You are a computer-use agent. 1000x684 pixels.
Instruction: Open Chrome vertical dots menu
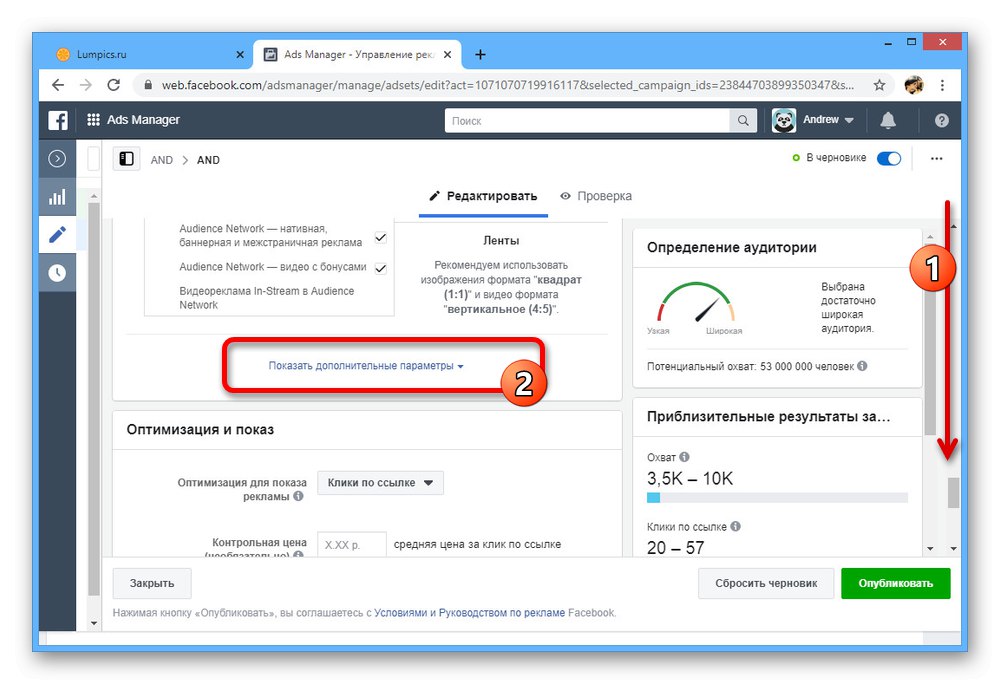click(x=942, y=85)
